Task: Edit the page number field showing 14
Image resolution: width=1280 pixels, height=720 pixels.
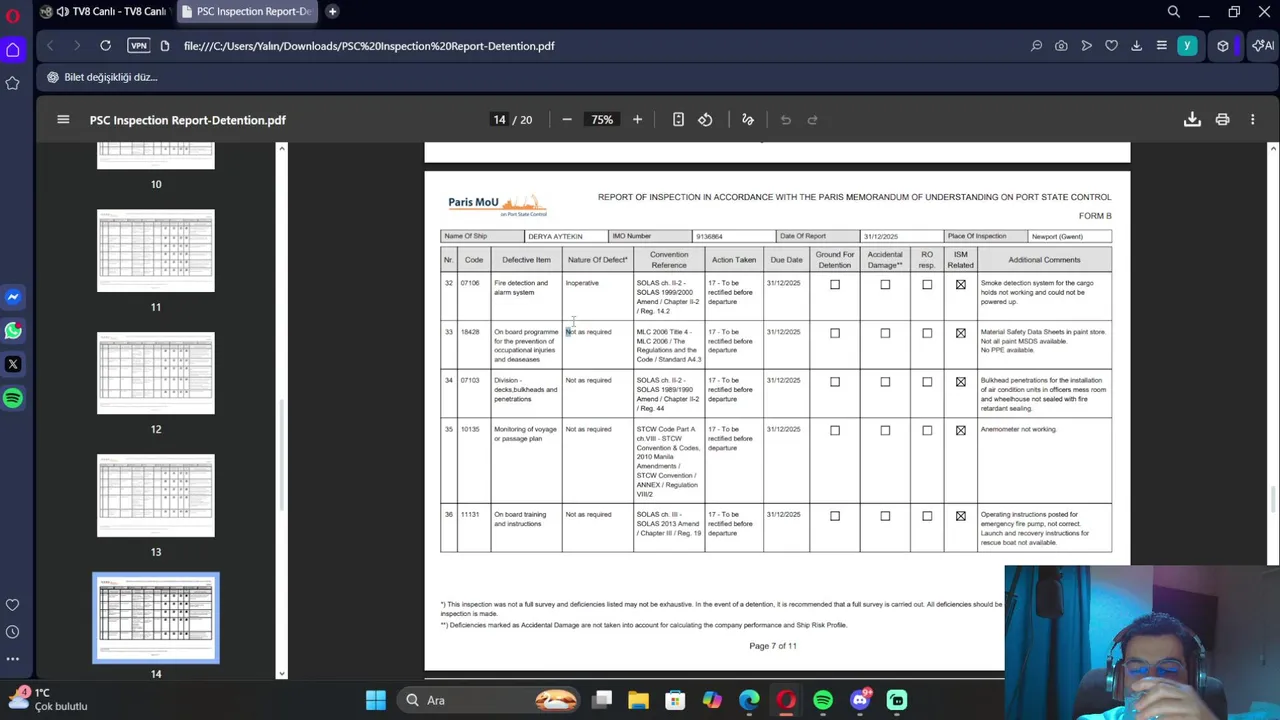Action: (x=499, y=120)
